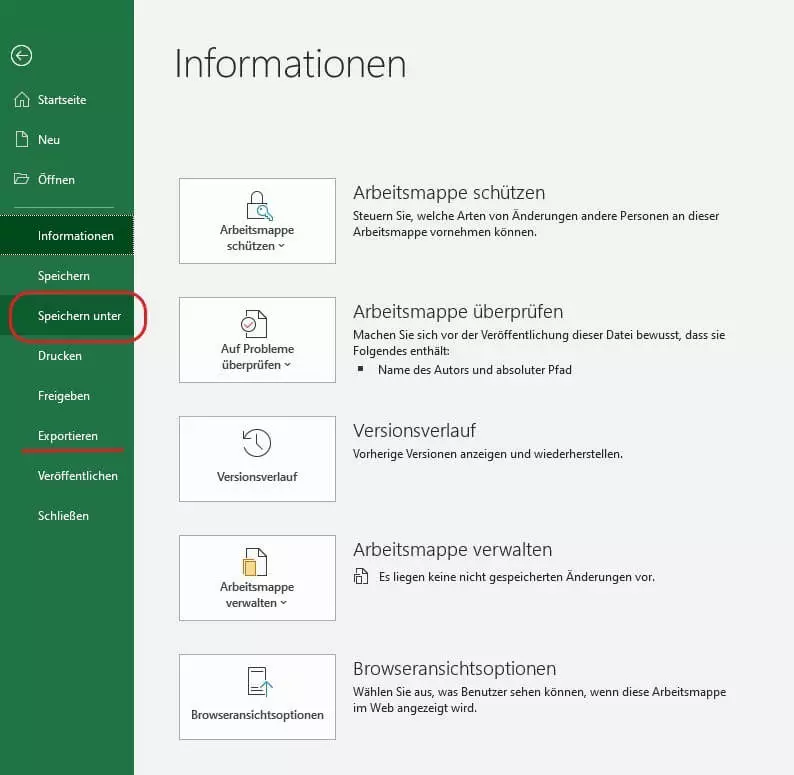Expand the Arbeitsmappe verwalten dropdown
Image resolution: width=794 pixels, height=775 pixels.
click(257, 595)
